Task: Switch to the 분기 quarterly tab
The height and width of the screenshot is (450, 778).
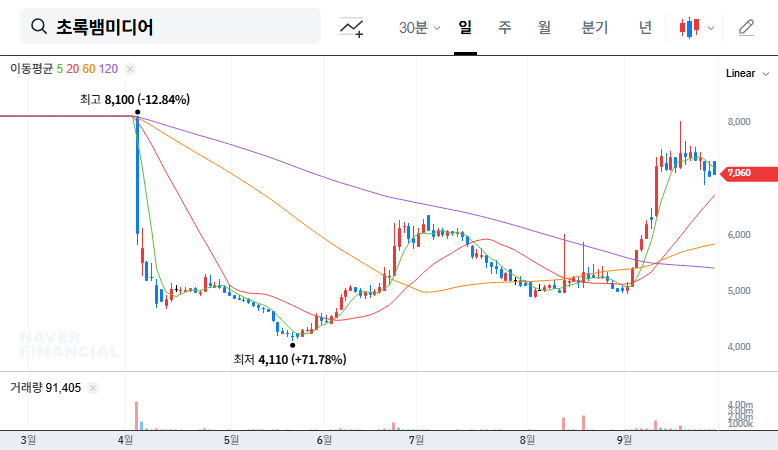Action: click(x=594, y=27)
